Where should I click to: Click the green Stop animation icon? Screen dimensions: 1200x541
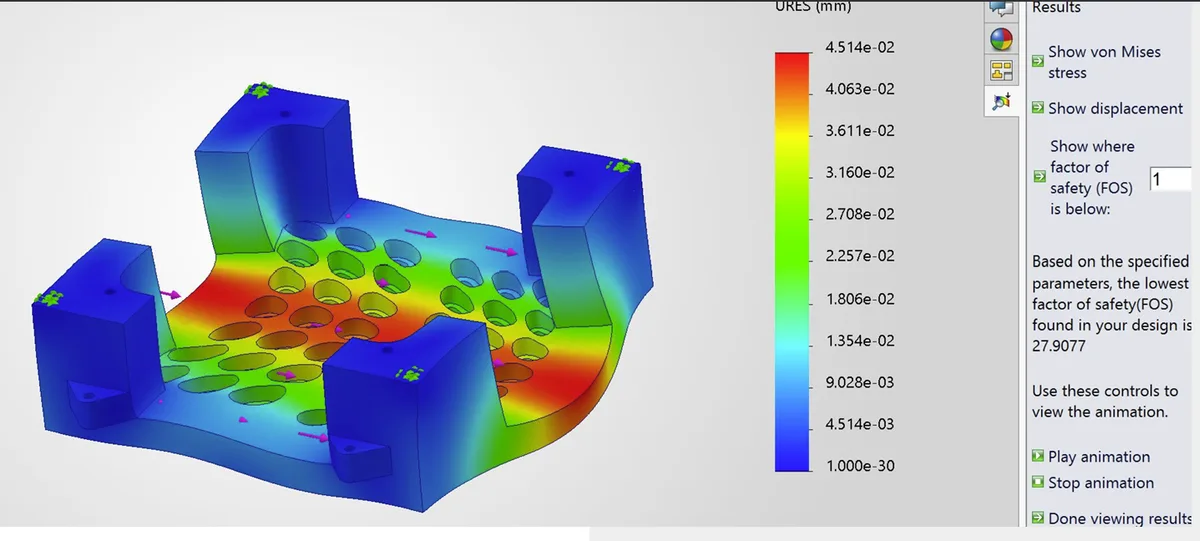1038,483
